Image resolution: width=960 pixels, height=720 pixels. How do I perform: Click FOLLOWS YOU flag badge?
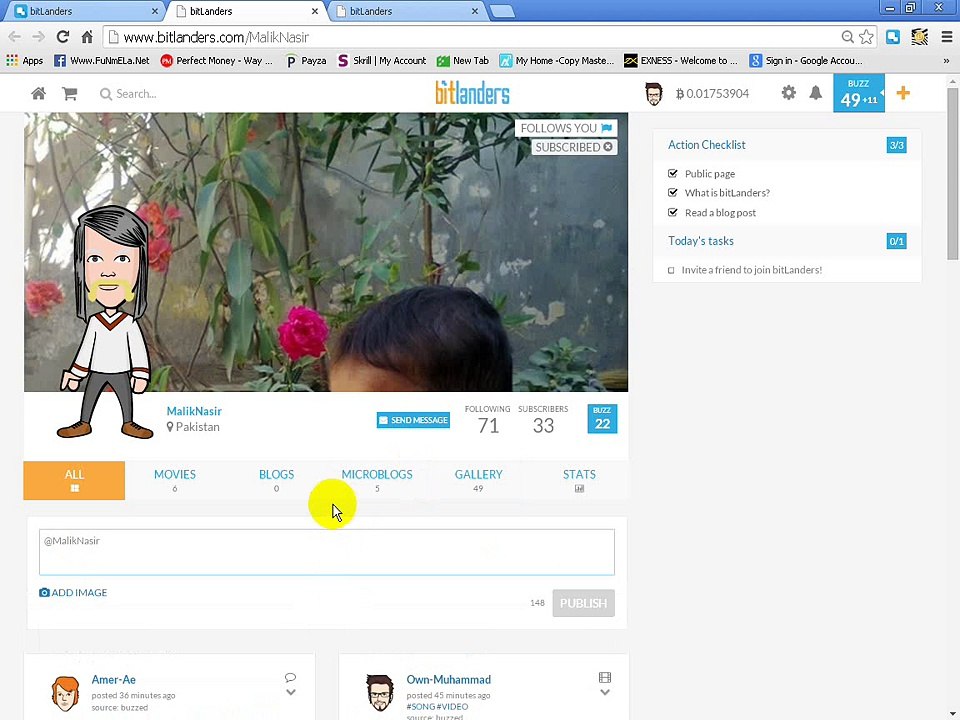tap(566, 128)
